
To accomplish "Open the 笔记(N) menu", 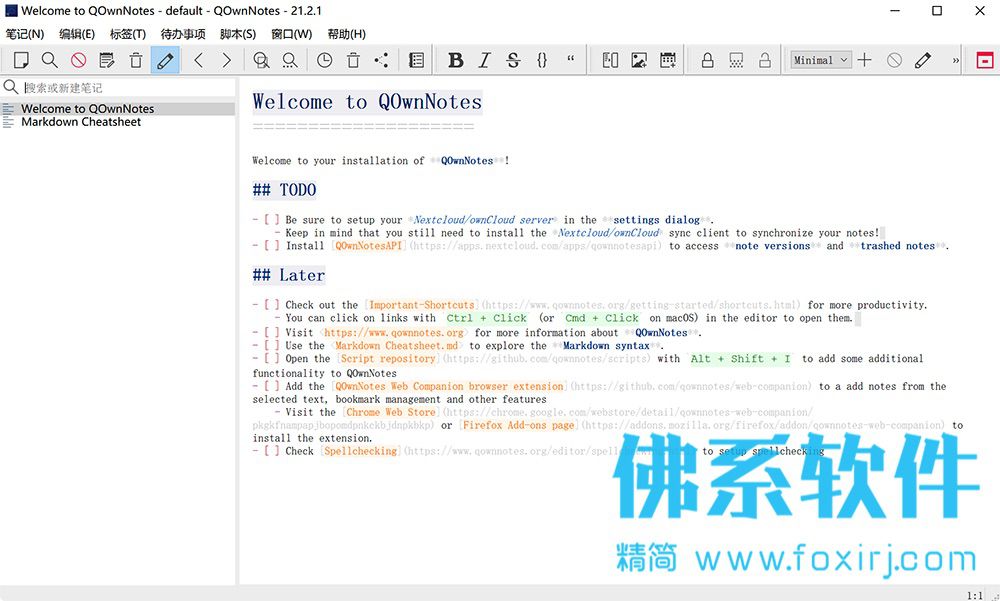I will point(25,34).
